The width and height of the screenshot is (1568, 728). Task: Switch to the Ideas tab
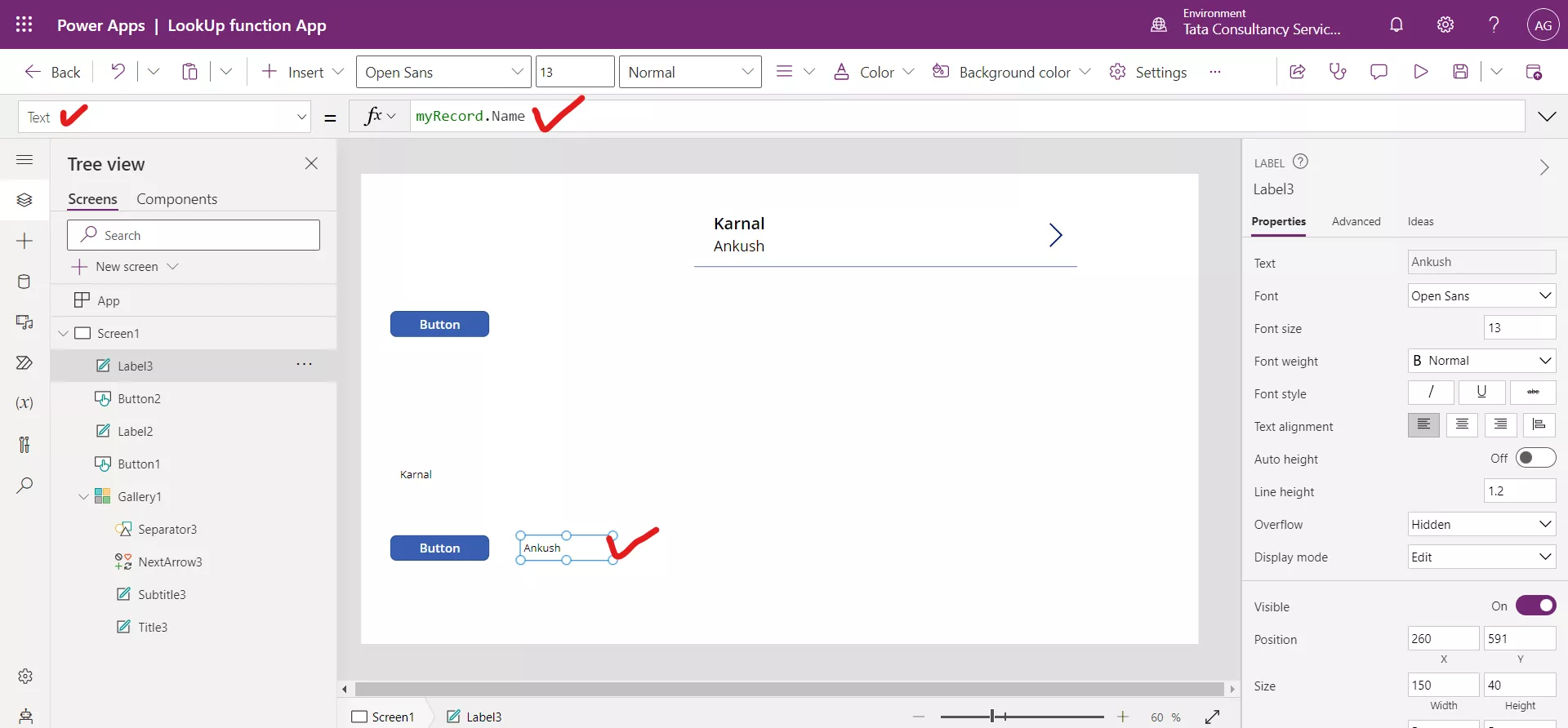1420,221
